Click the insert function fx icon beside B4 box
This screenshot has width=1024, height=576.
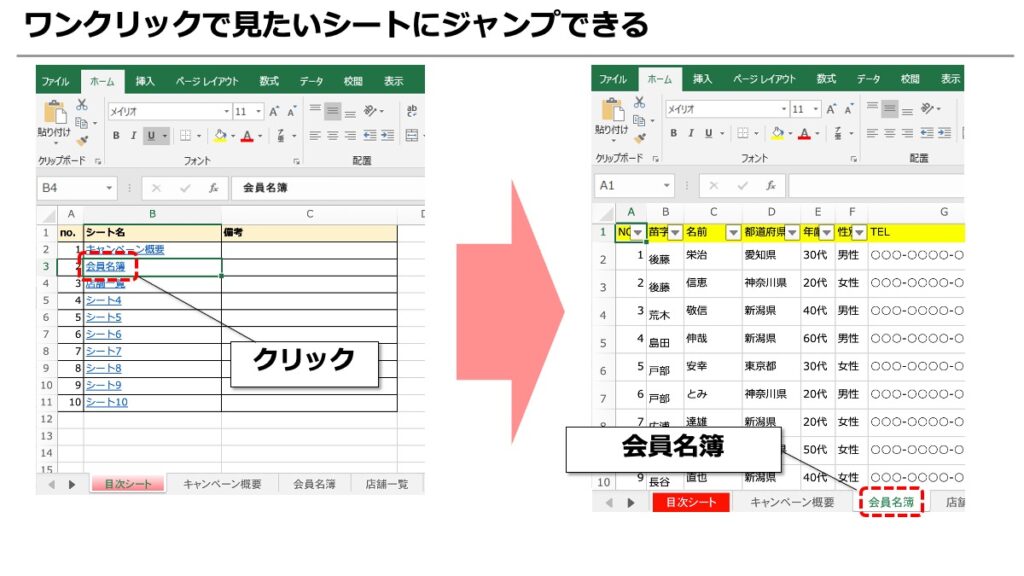point(214,188)
